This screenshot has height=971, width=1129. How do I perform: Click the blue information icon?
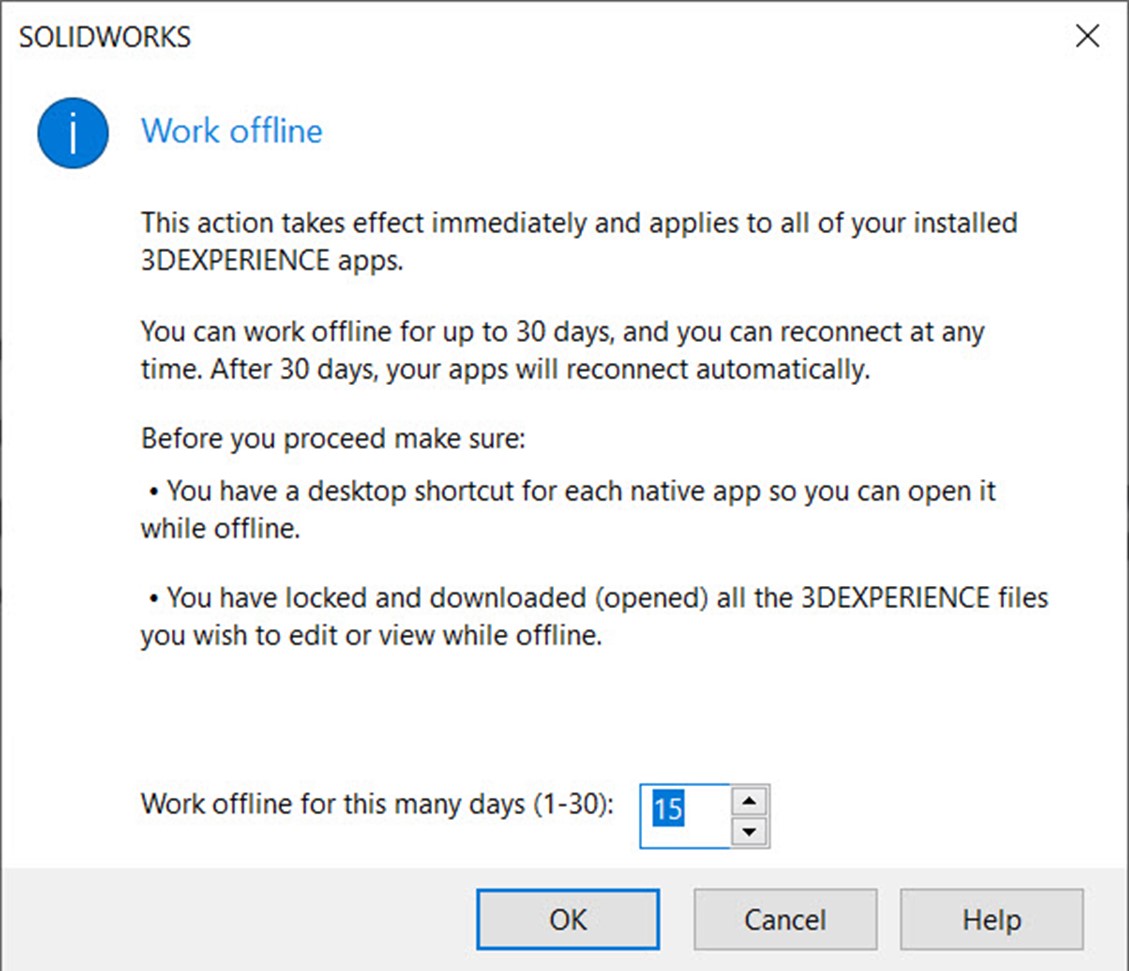pos(73,133)
